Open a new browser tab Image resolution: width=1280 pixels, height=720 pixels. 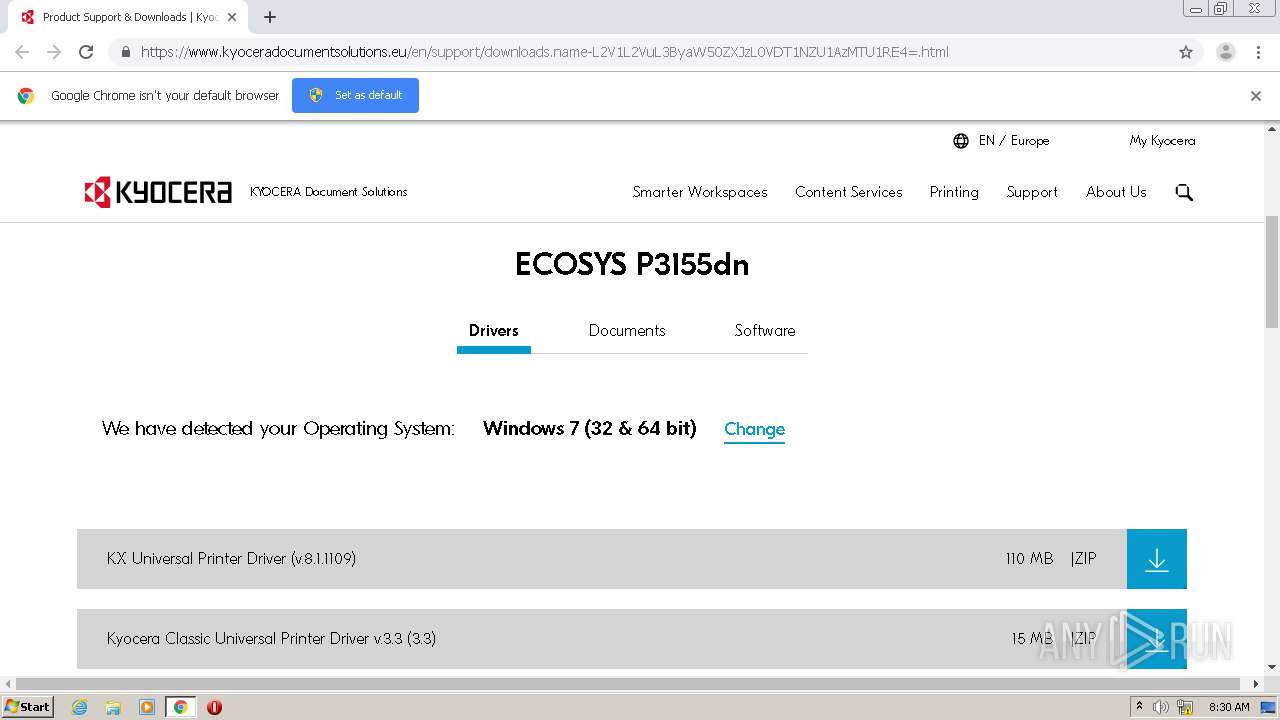coord(270,17)
